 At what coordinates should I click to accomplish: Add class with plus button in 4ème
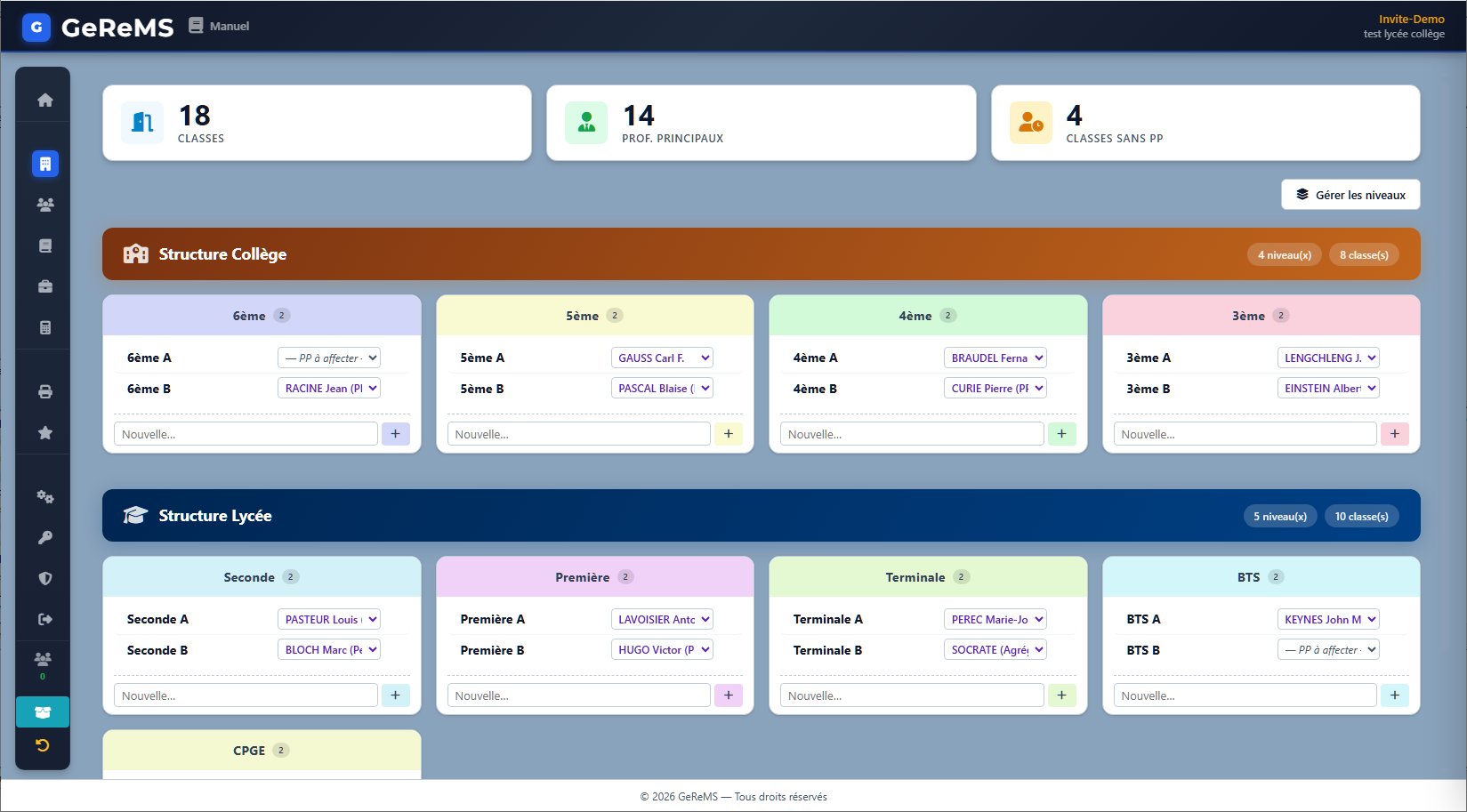click(1062, 434)
